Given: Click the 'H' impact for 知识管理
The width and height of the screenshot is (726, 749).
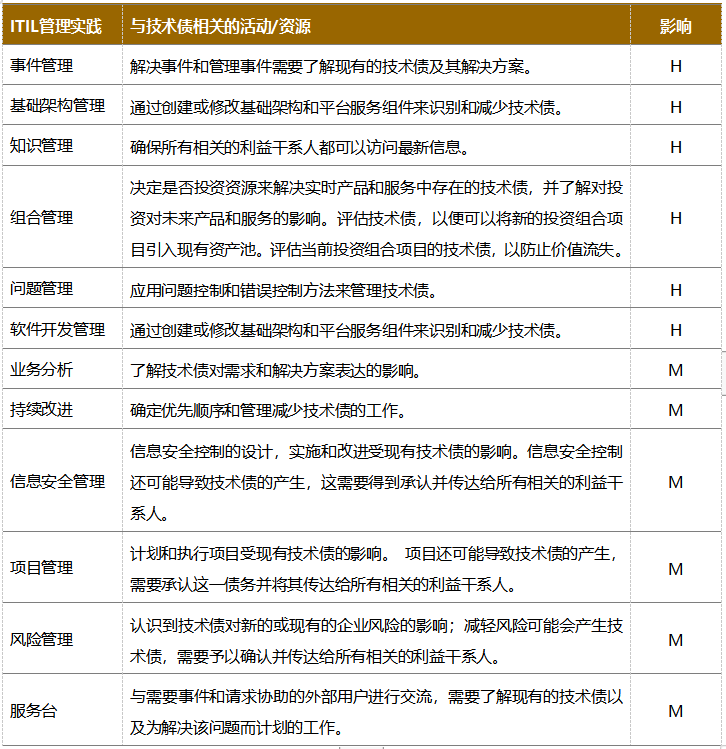Looking at the screenshot, I should point(675,147).
